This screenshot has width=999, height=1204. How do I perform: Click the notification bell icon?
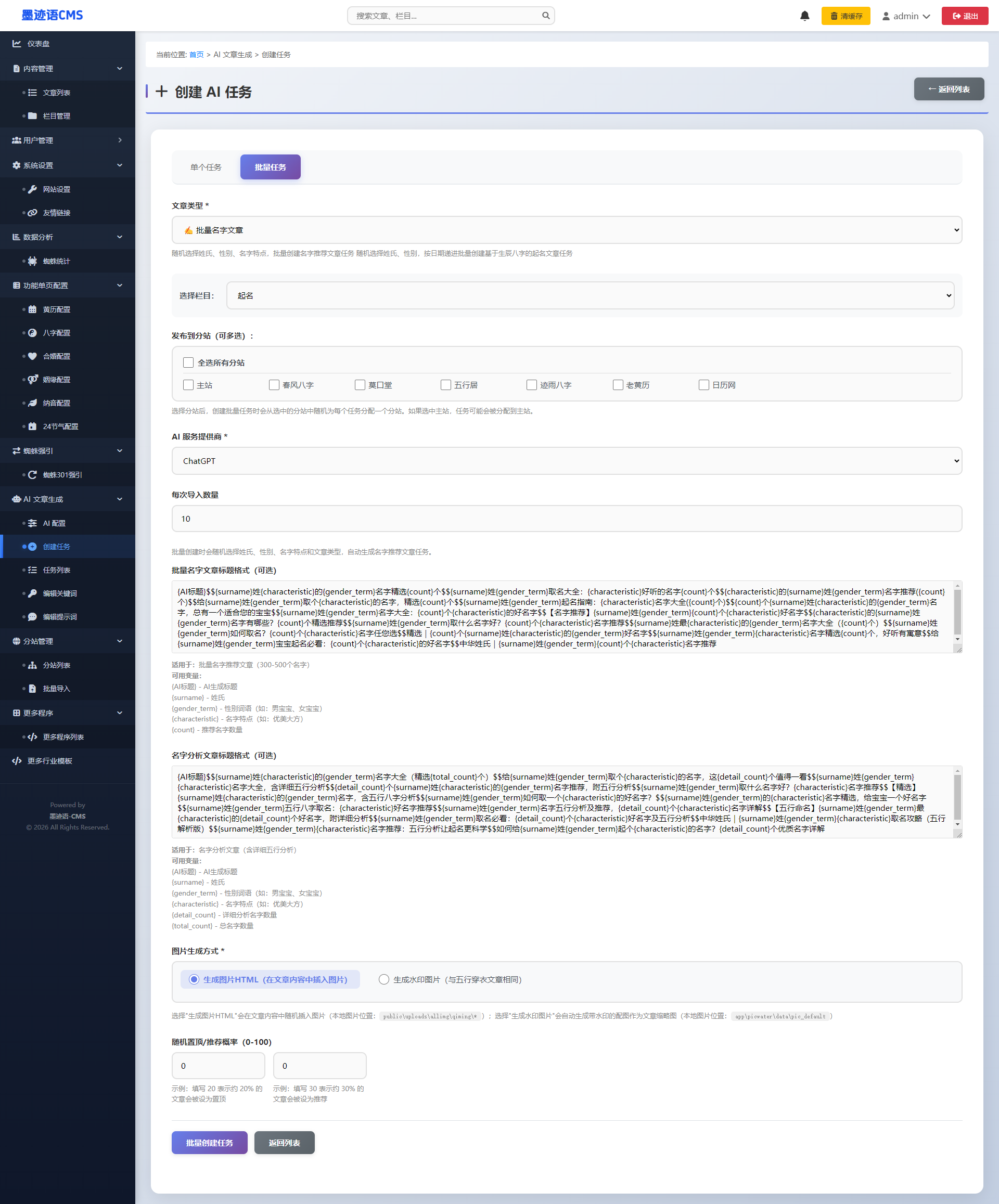click(804, 16)
